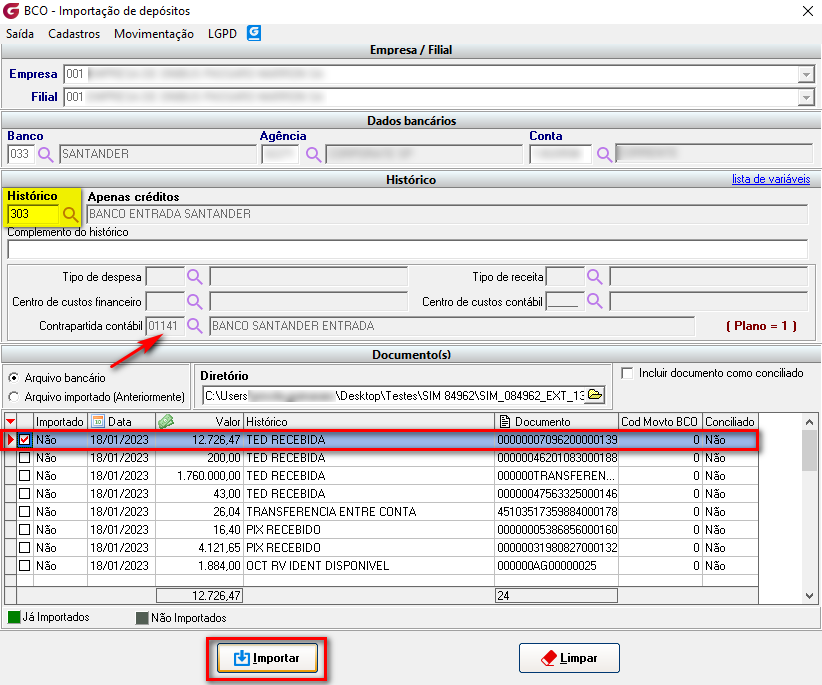Check the 16,40 PIX RECEBIDO row
Screen dimensions: 822x685
[x=25, y=530]
